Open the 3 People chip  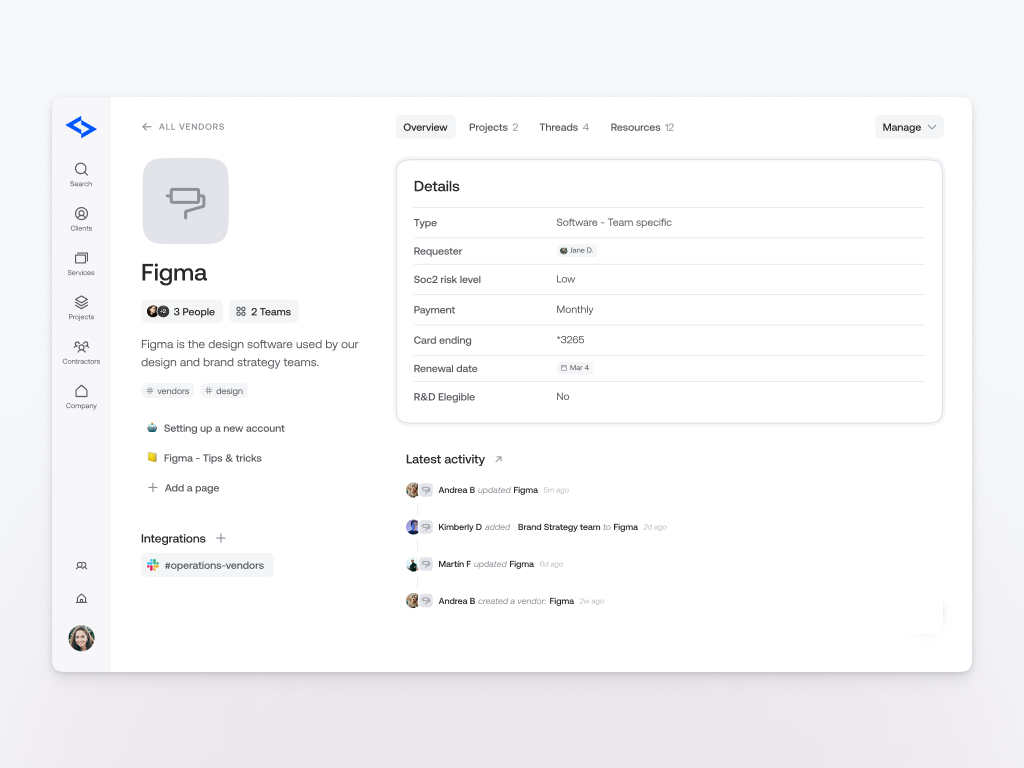tap(182, 312)
